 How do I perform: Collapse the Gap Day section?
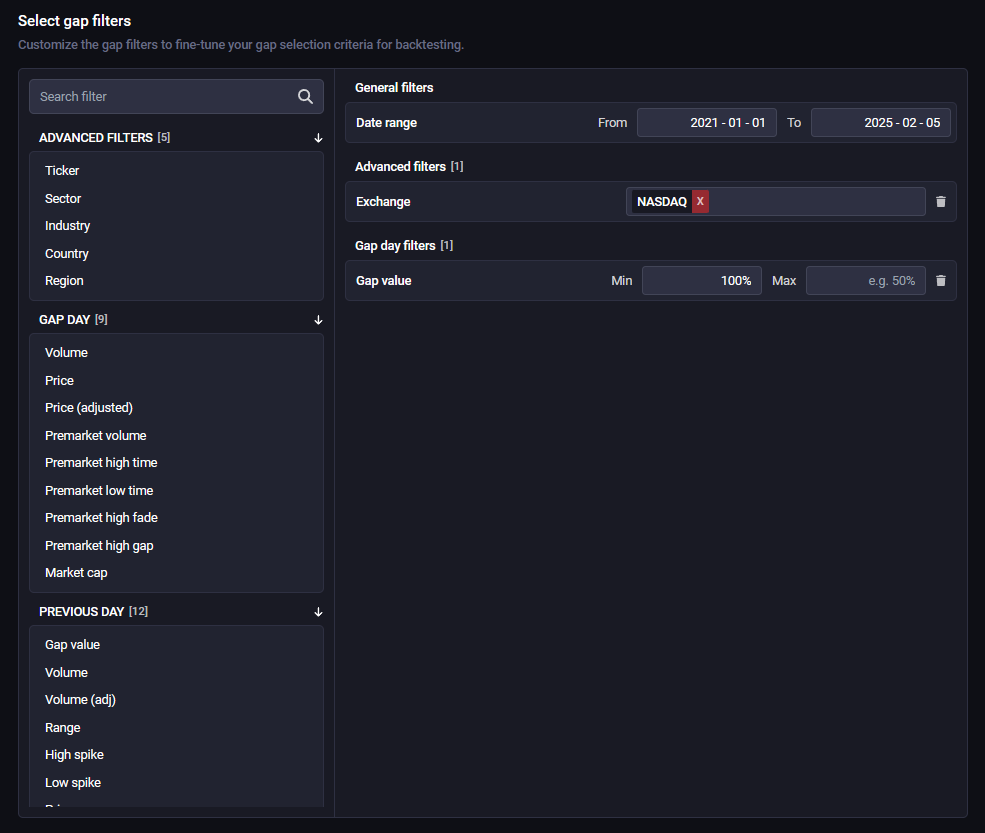pyautogui.click(x=318, y=320)
